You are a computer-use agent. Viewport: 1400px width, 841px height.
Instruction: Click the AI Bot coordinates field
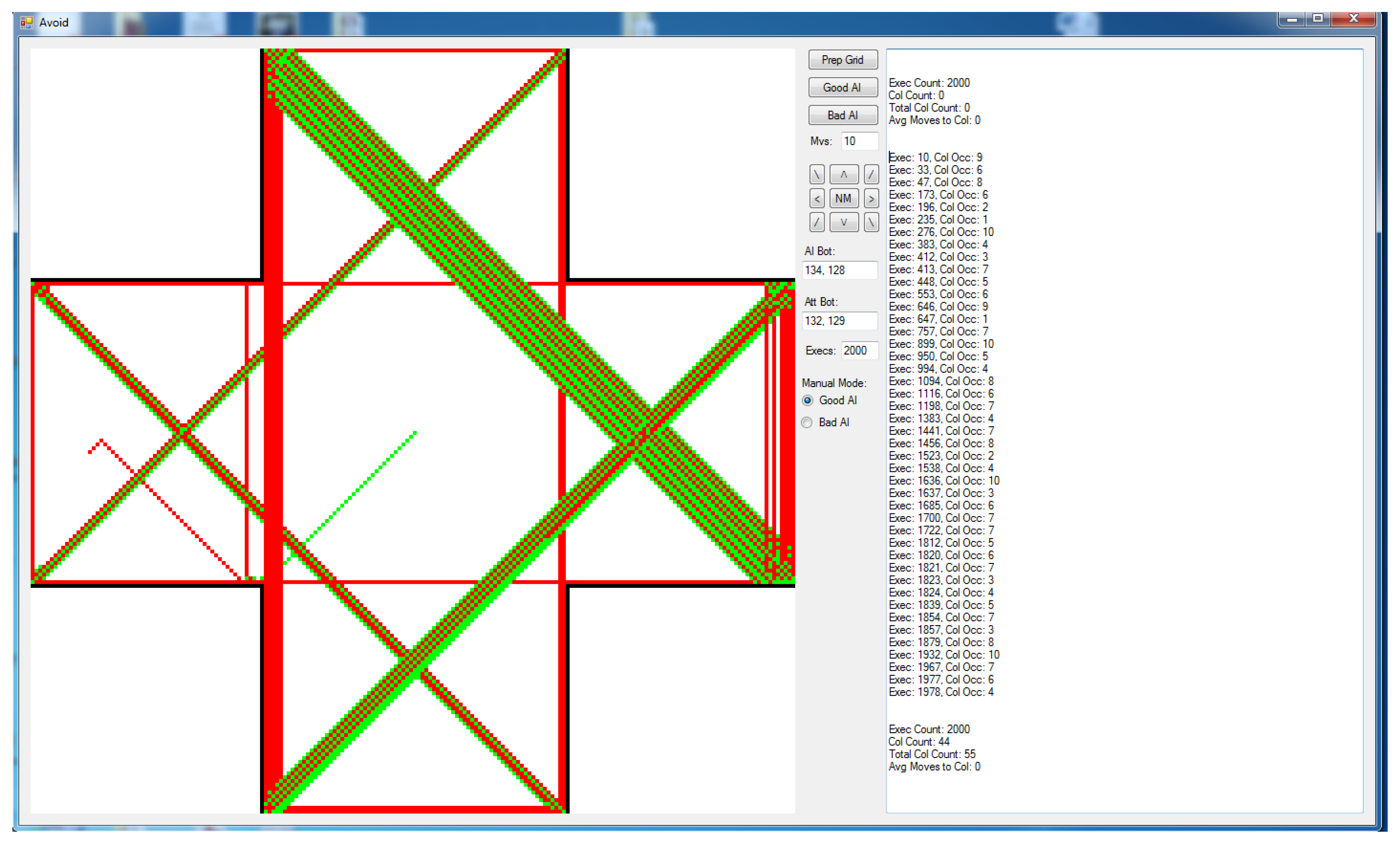tap(840, 270)
